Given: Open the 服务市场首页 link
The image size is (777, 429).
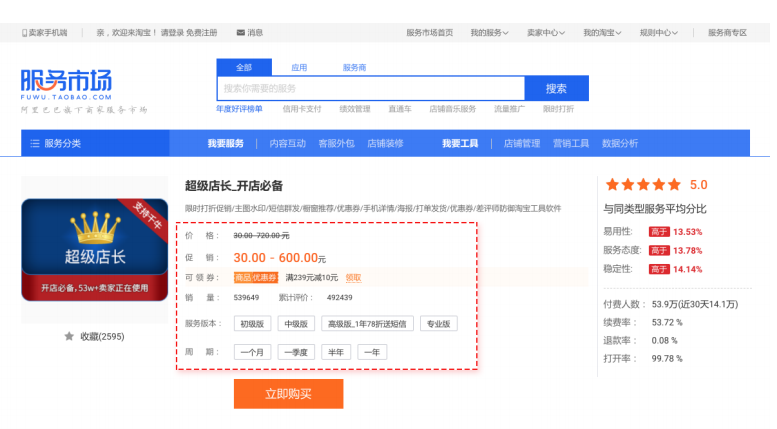Looking at the screenshot, I should (x=430, y=33).
